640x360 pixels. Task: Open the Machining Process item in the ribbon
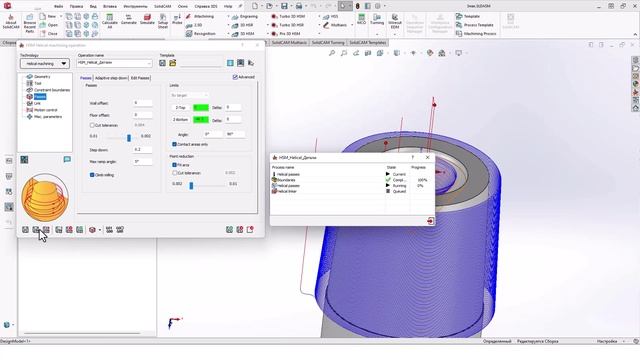click(x=476, y=33)
